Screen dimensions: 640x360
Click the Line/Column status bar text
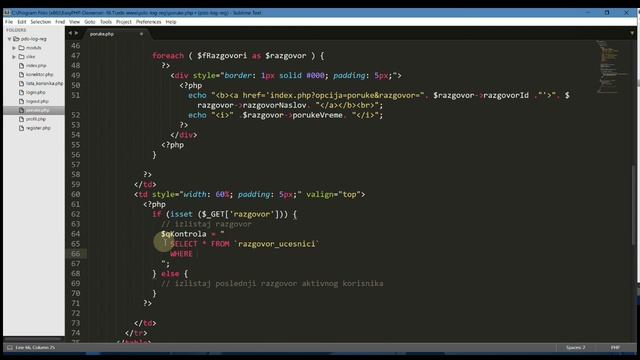pyautogui.click(x=35, y=348)
